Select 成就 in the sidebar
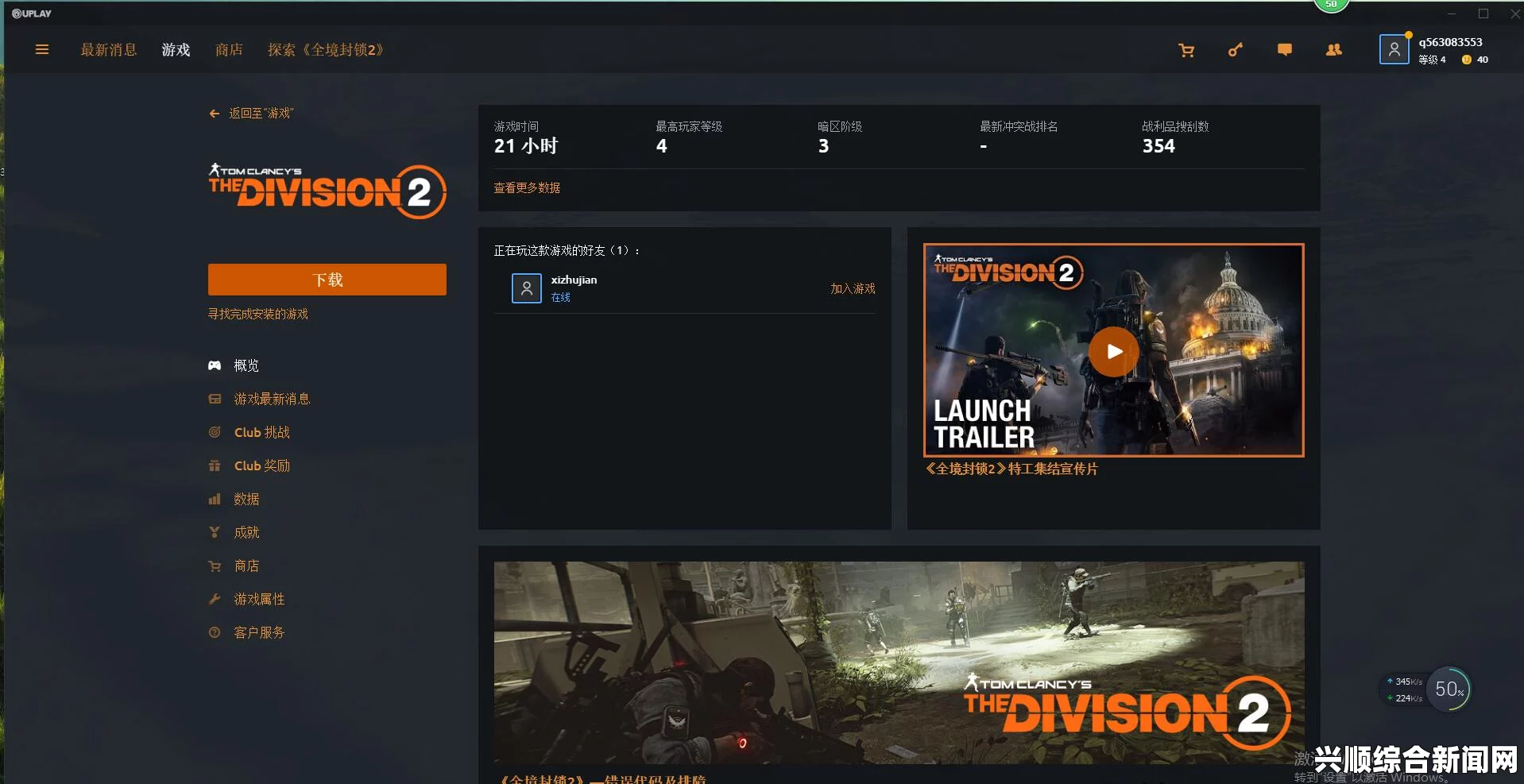The width and height of the screenshot is (1524, 784). click(246, 532)
